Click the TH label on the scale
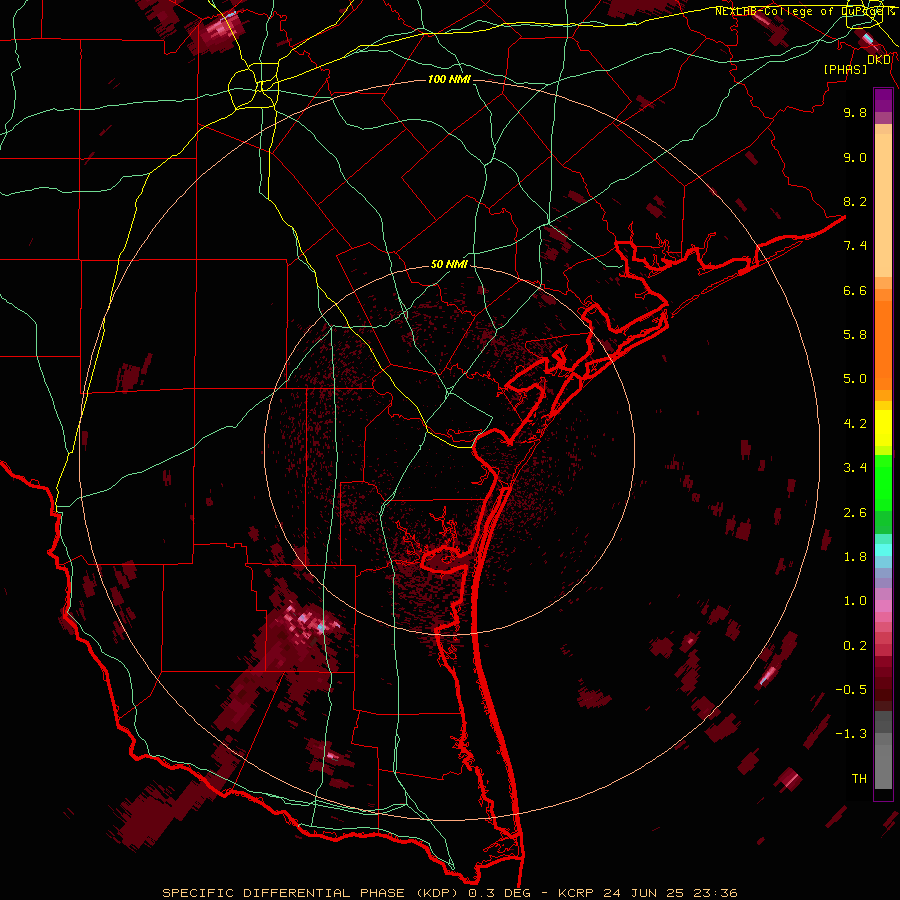Image resolution: width=900 pixels, height=900 pixels. (859, 779)
